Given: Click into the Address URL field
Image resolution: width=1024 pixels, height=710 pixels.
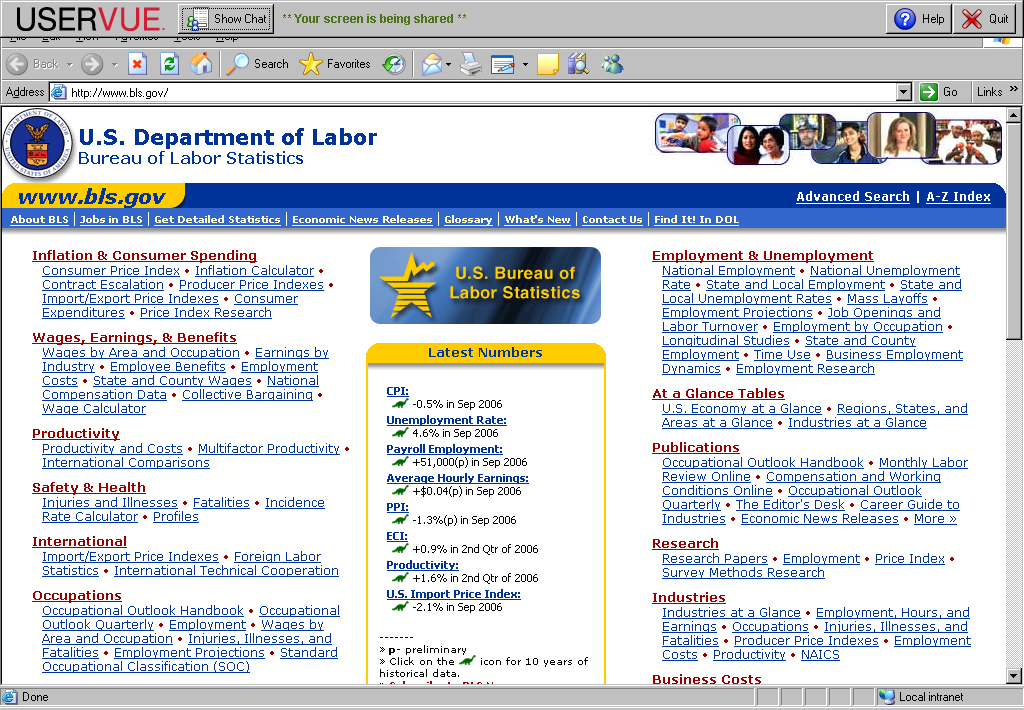Looking at the screenshot, I should tap(482, 92).
